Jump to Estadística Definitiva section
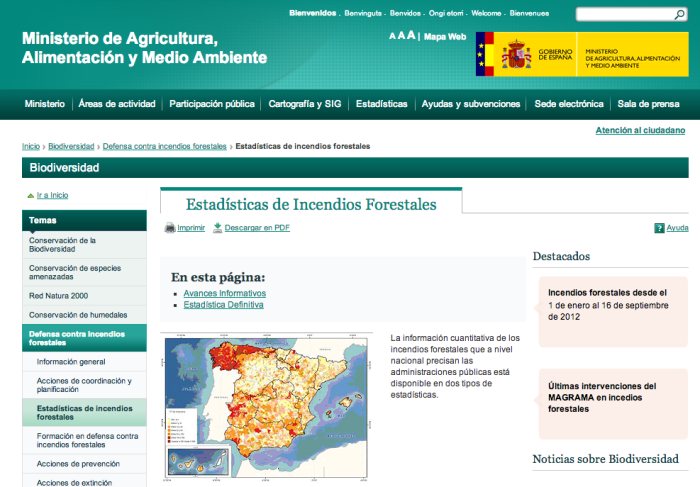This screenshot has height=487, width=700. 223,305
